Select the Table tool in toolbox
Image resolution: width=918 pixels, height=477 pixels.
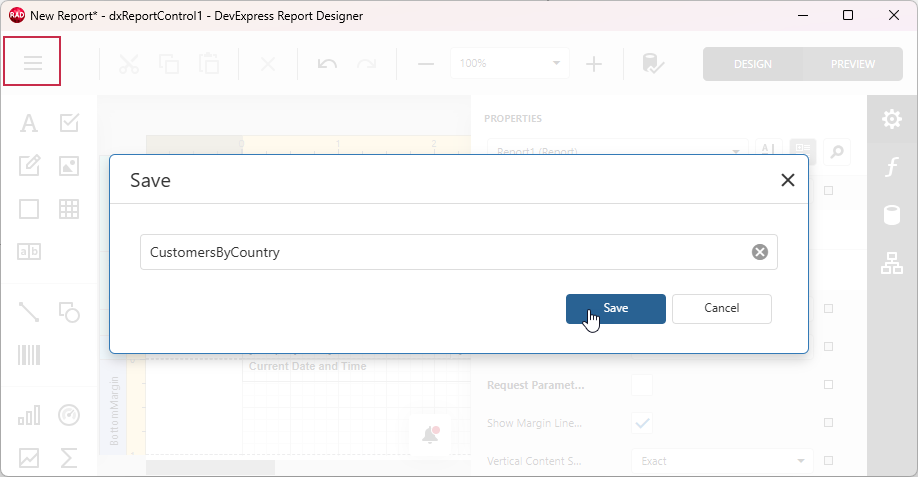69,209
